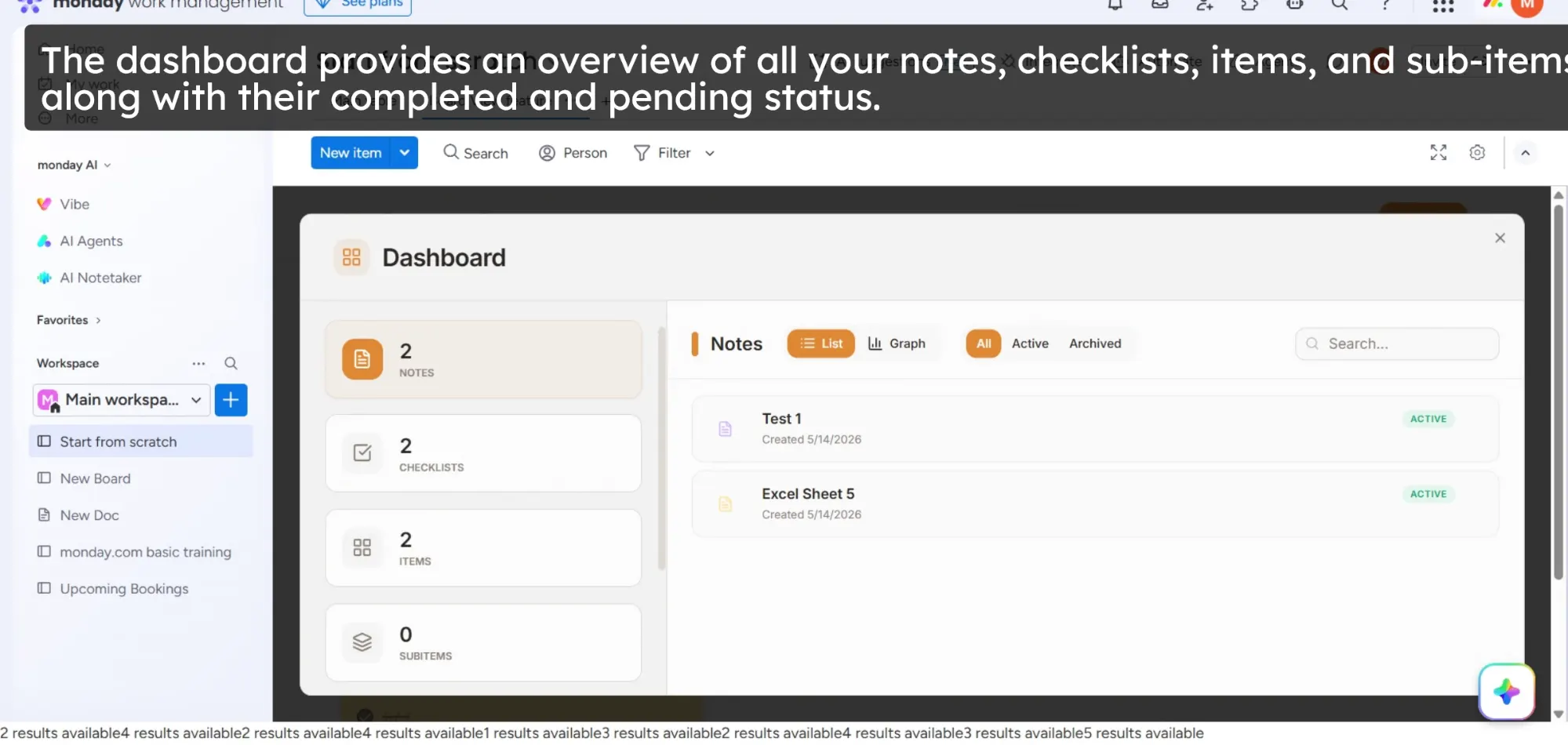Screen dimensions: 1568x745
Task: Click the scrollbar down arrow
Action: point(1559,714)
